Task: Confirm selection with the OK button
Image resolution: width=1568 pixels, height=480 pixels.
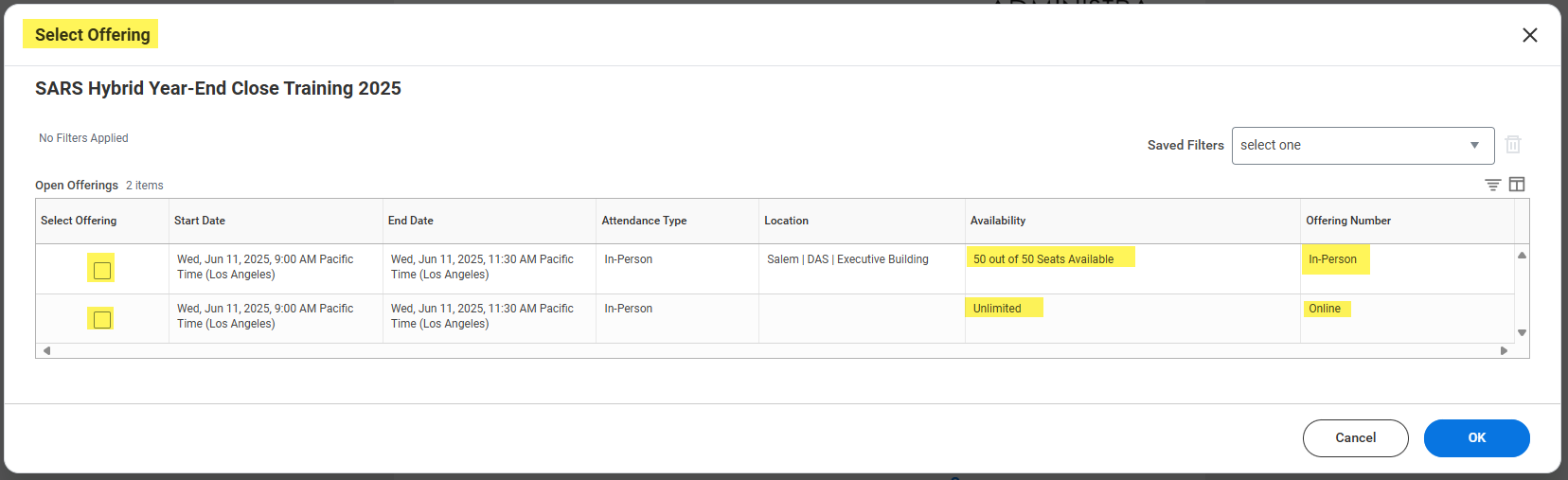Action: [1476, 438]
